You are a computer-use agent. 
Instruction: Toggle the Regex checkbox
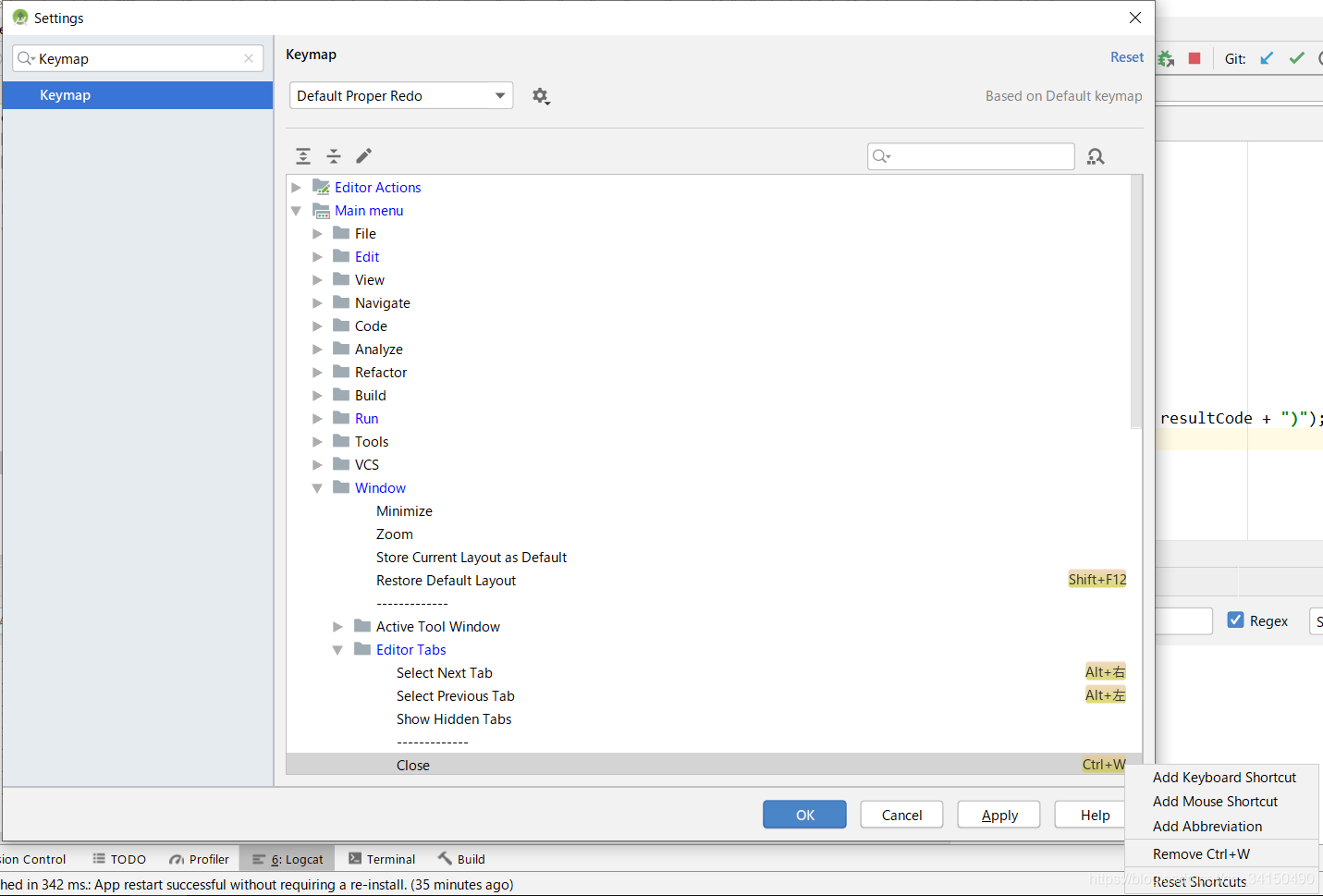point(1235,620)
